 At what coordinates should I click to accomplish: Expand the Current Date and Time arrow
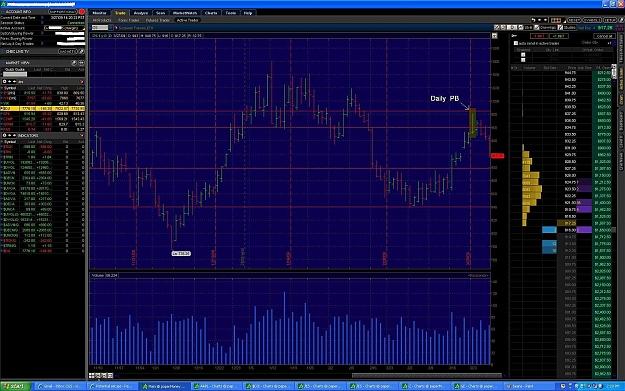(x=42, y=18)
